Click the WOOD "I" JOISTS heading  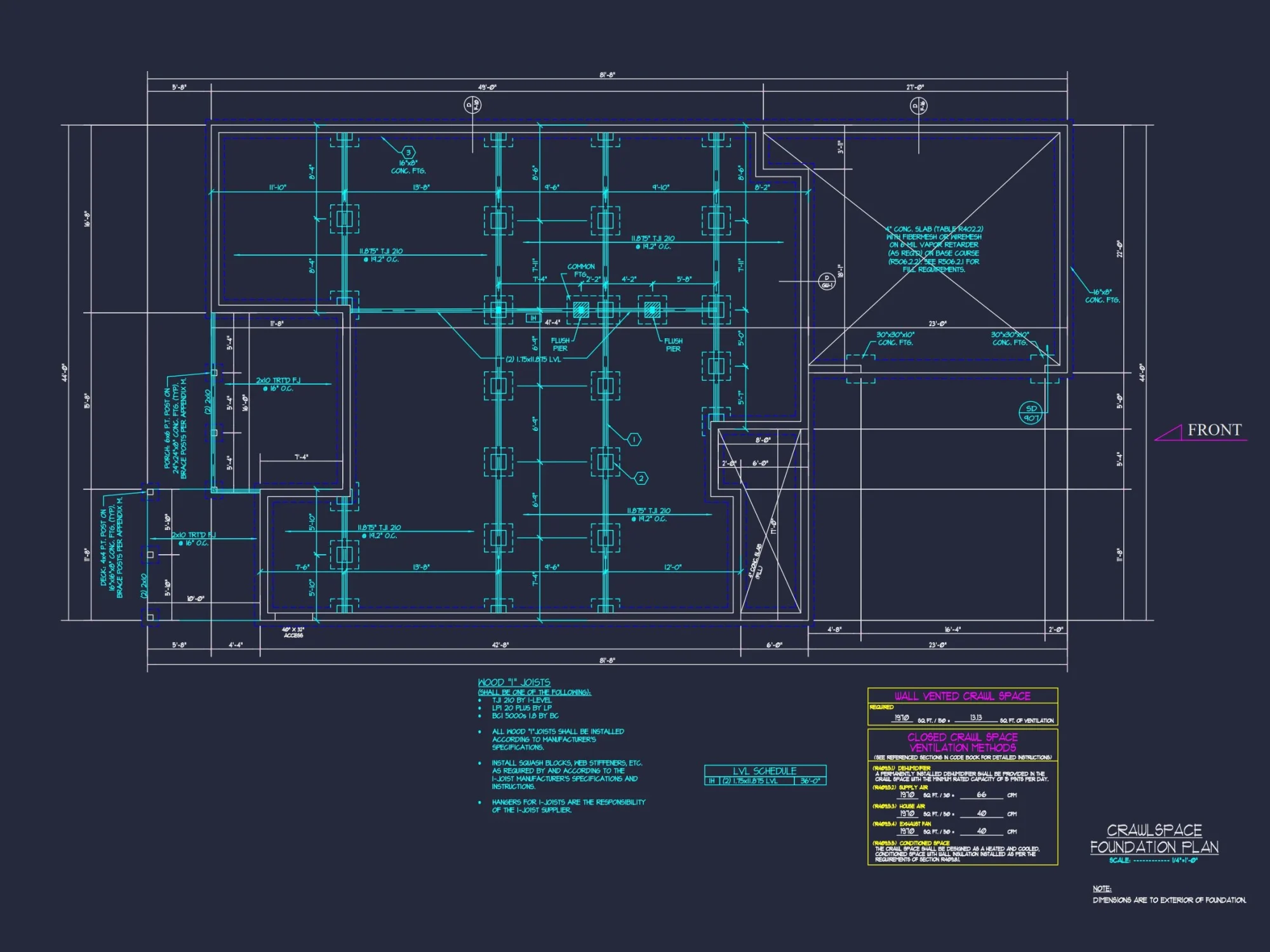coord(514,682)
